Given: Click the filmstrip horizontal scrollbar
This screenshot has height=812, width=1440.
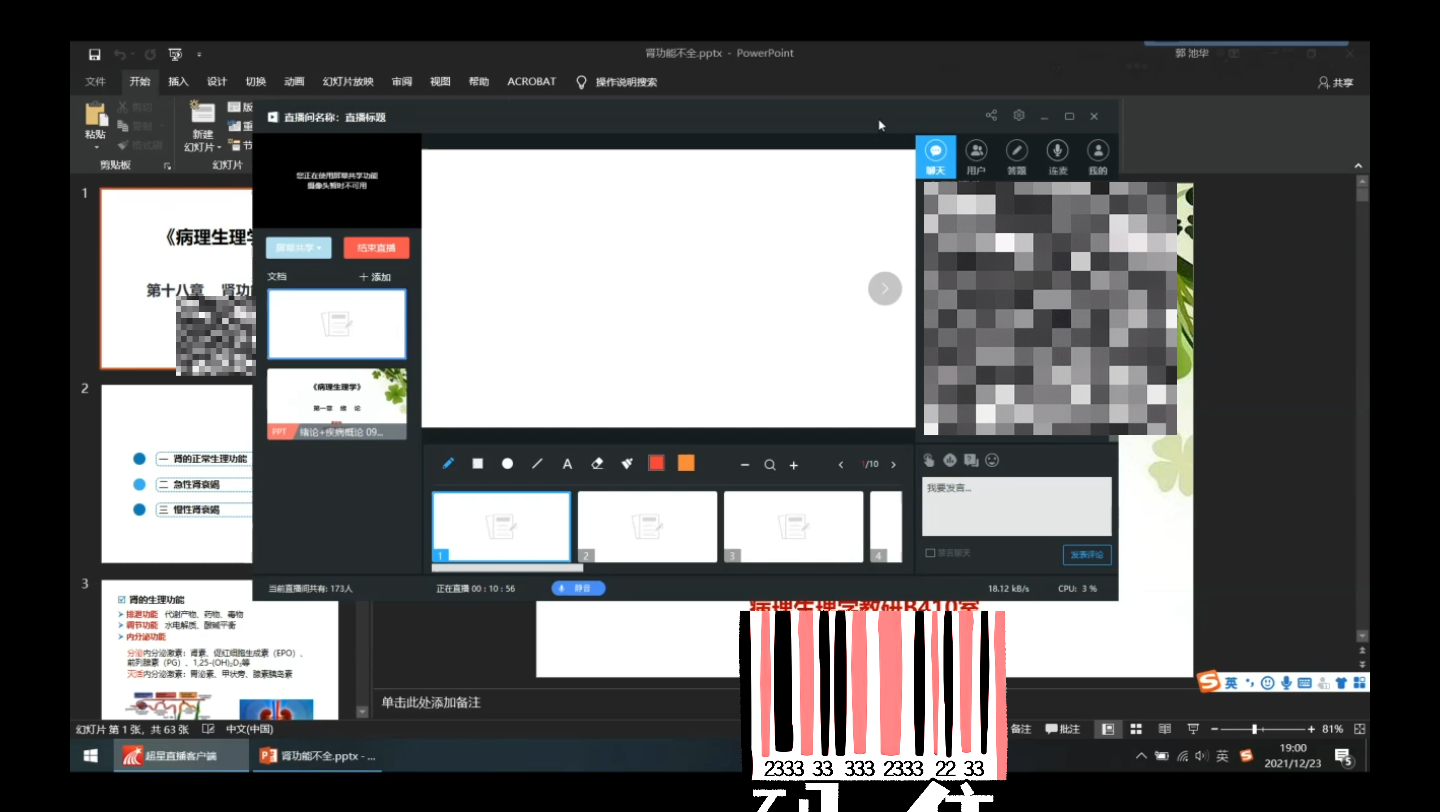Looking at the screenshot, I should coord(507,568).
